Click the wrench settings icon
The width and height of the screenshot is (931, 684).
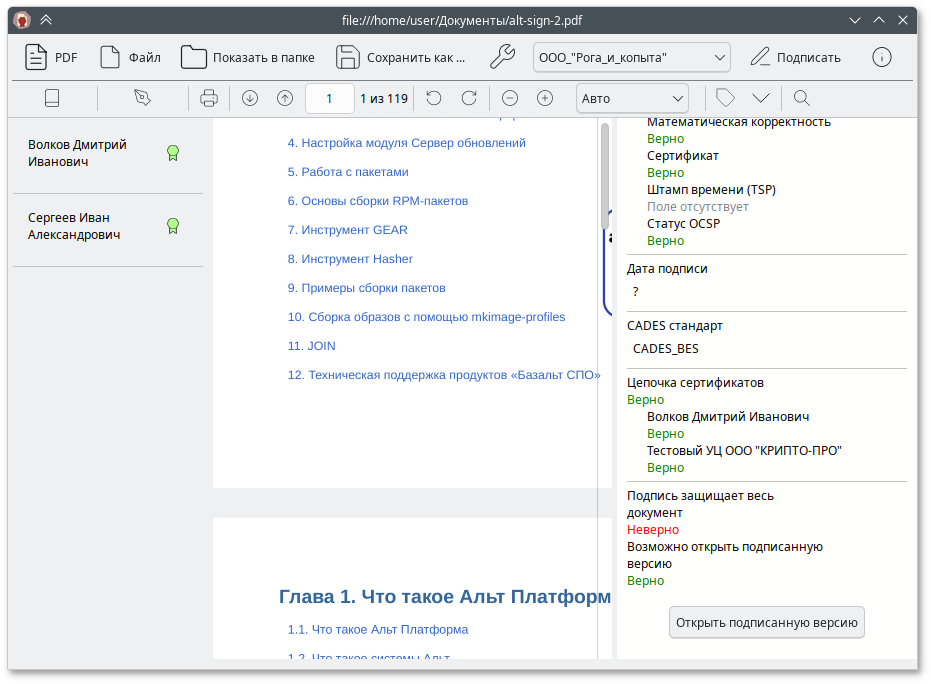pos(502,57)
